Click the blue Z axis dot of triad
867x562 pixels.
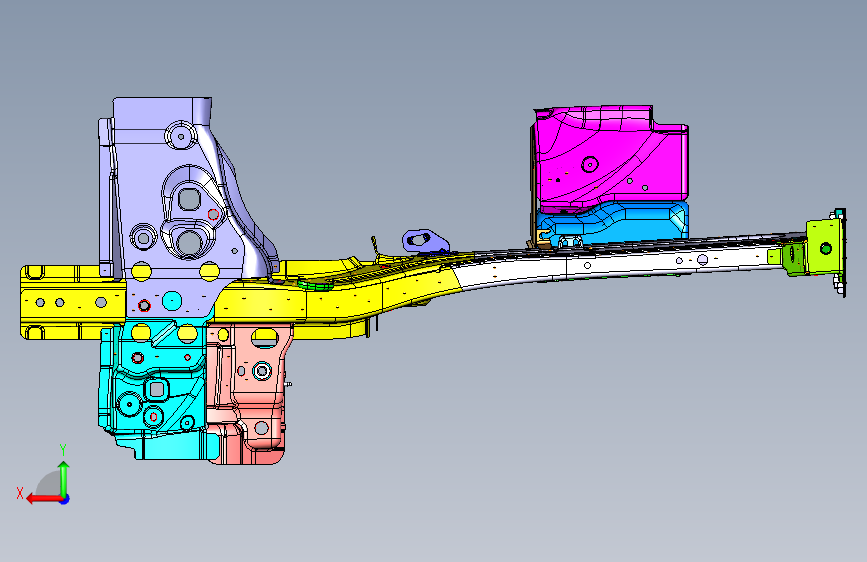65,499
